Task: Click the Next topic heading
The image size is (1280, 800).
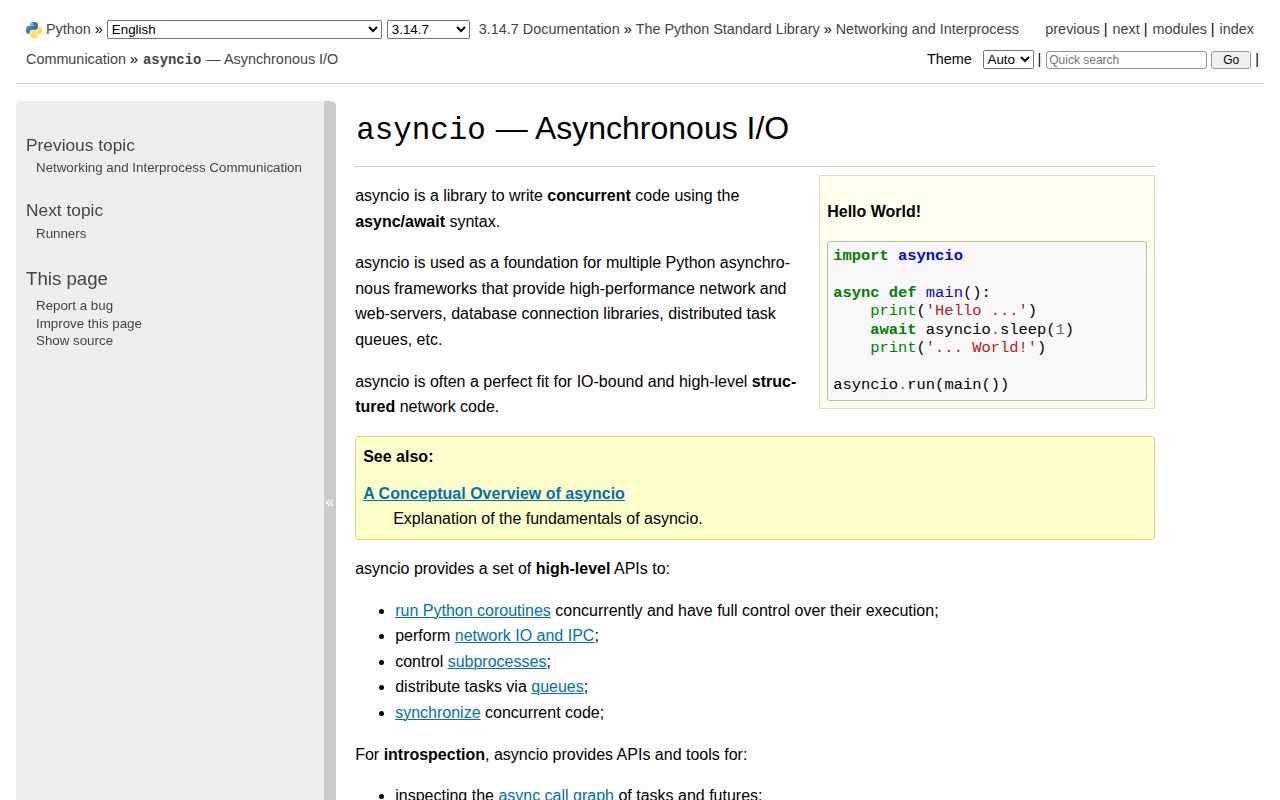Action: [64, 211]
